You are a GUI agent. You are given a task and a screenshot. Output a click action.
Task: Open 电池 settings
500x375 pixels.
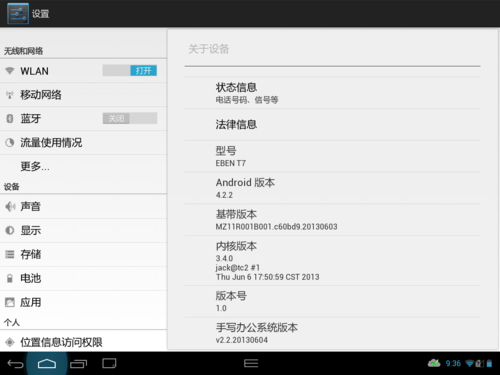(x=83, y=278)
